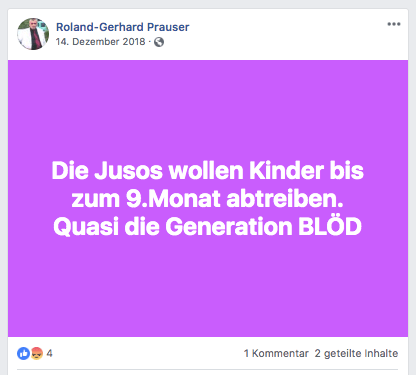The height and width of the screenshot is (375, 416).
Task: Click the angry face reaction icon
Action: coord(37,353)
